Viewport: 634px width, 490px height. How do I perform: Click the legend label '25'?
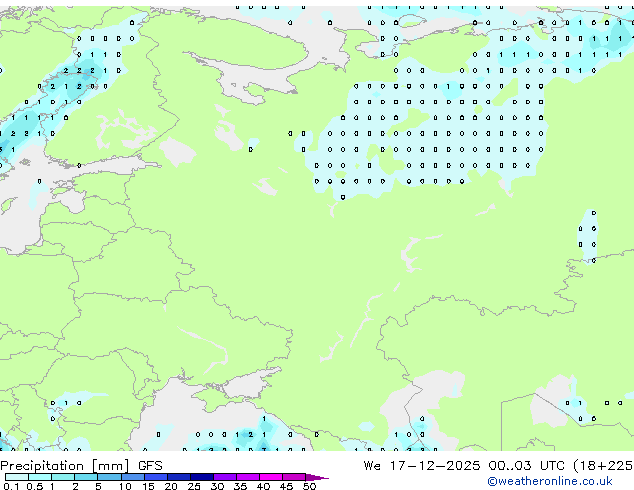click(194, 486)
